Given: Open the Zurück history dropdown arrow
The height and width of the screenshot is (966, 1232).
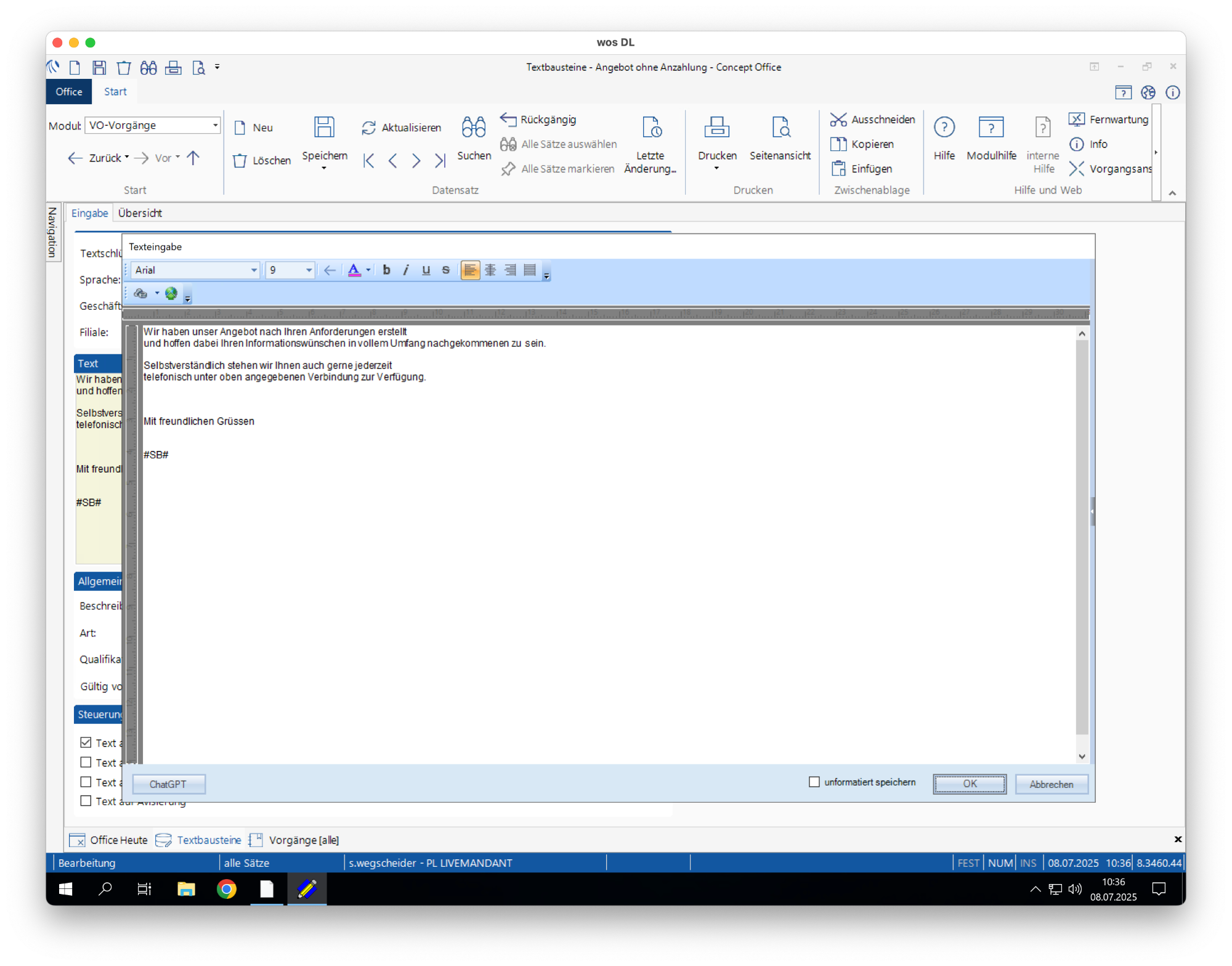Looking at the screenshot, I should [x=127, y=157].
